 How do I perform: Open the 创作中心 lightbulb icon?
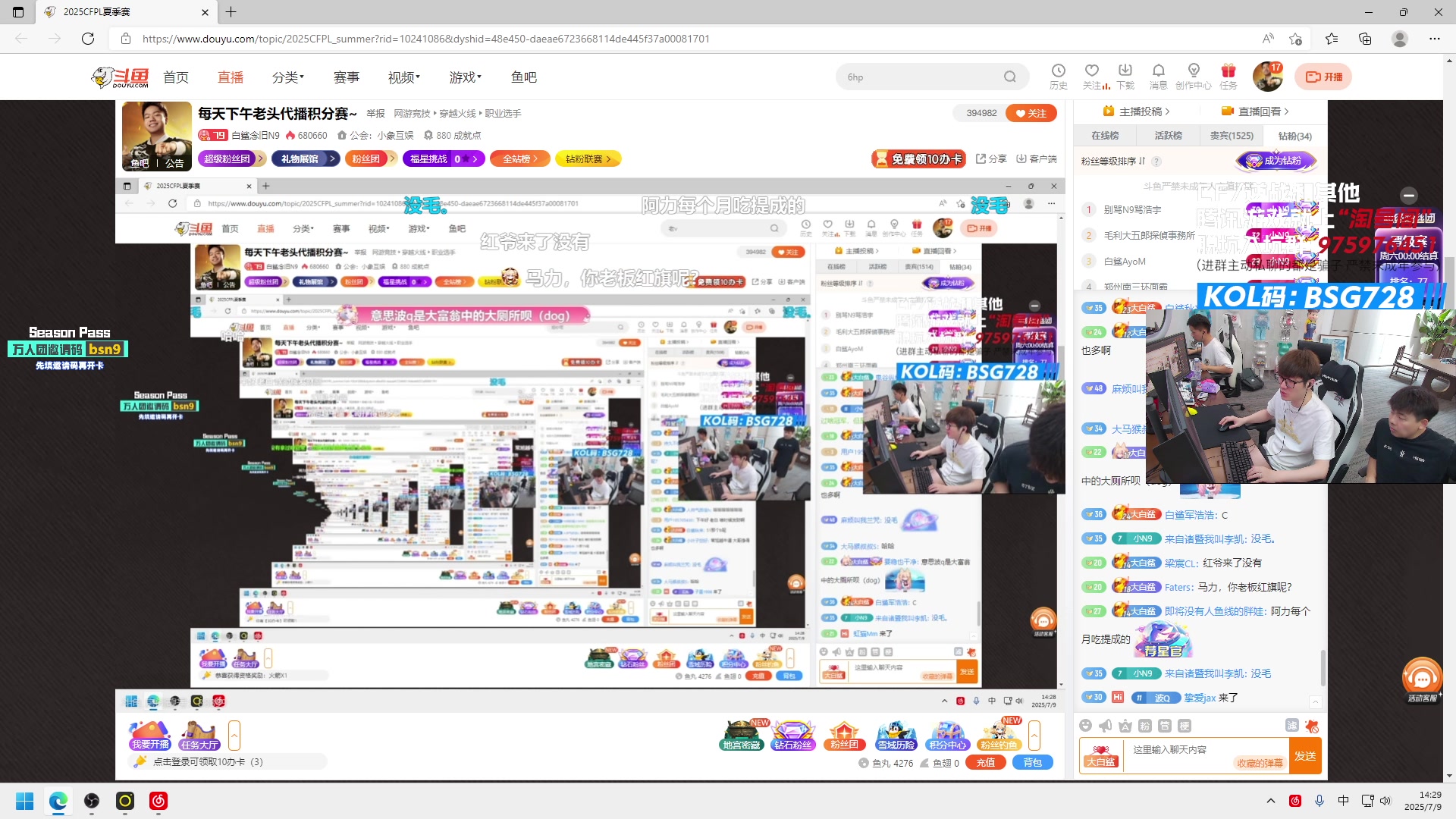point(1194,76)
